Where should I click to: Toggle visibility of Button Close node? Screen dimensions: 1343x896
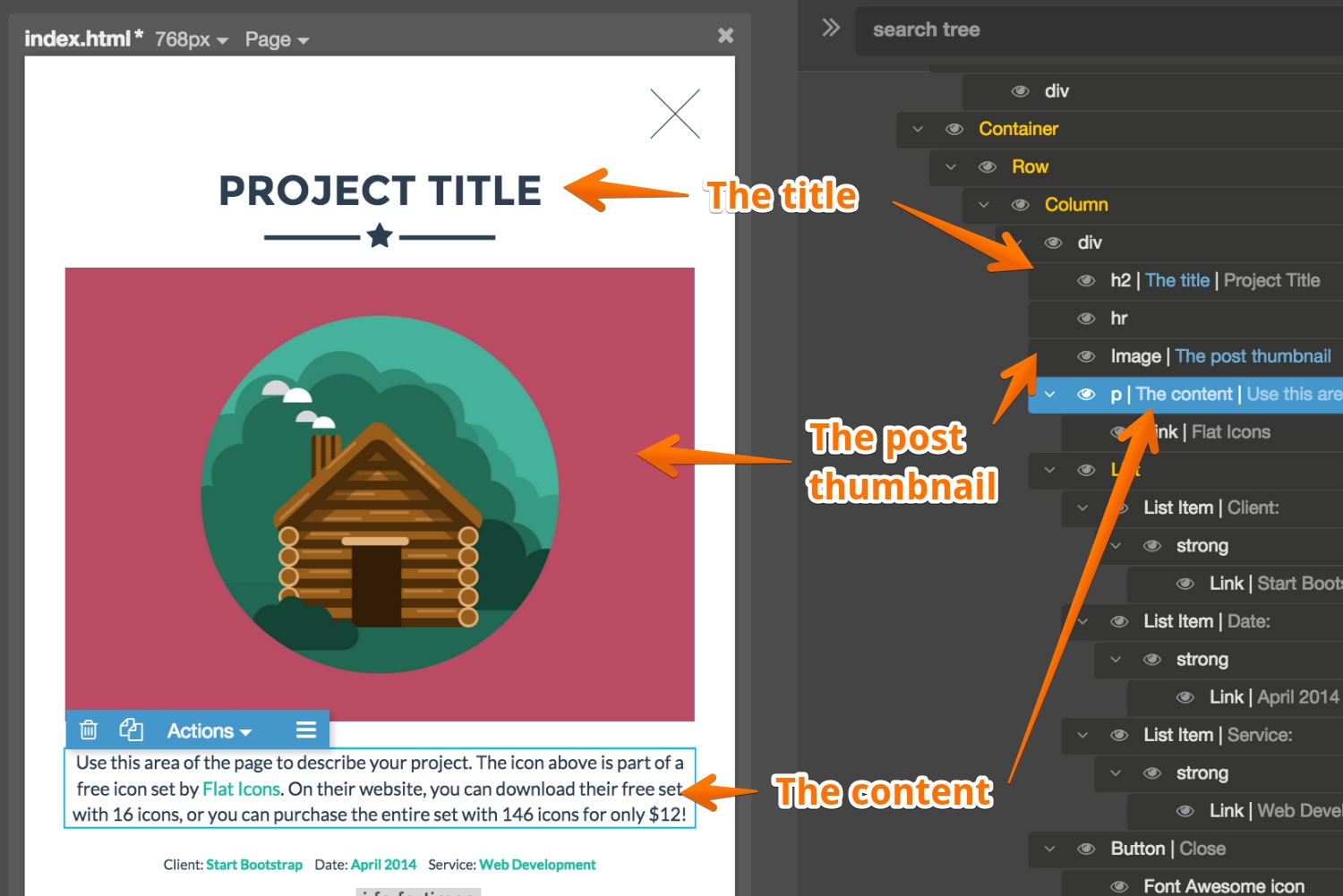tap(1086, 849)
